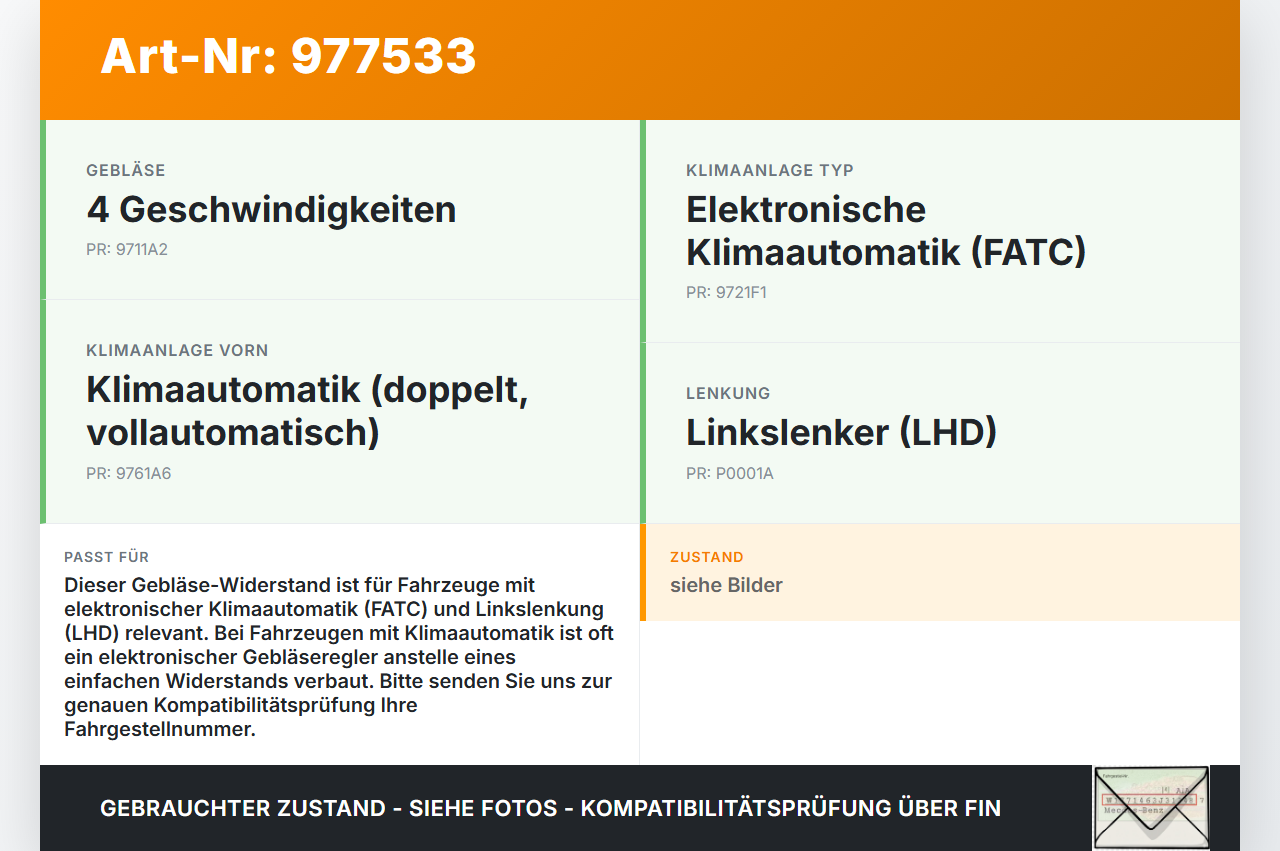Expand the PR: 9721F1 code entry
1280x851 pixels.
[726, 292]
